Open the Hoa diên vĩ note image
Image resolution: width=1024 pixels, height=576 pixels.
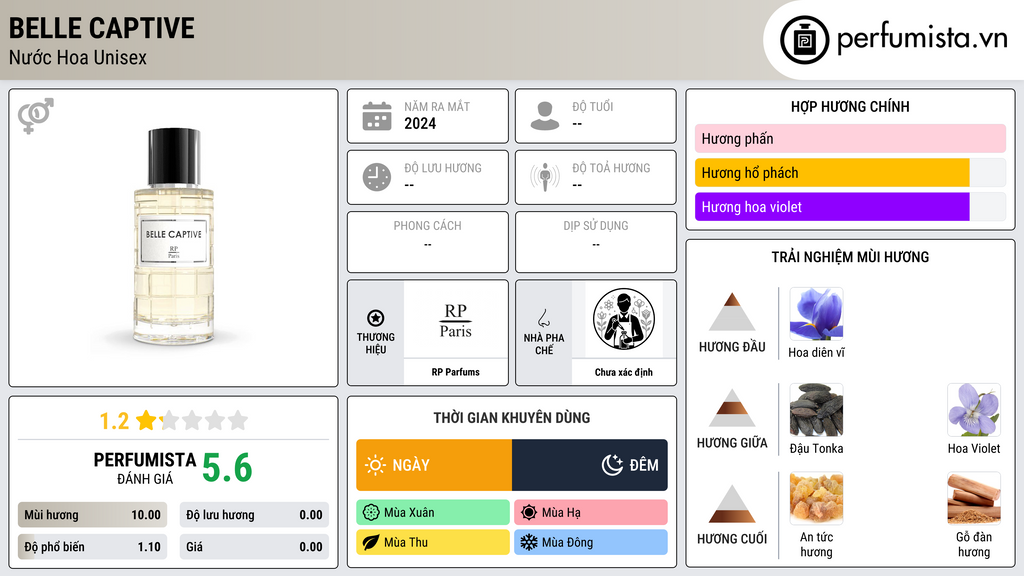(816, 314)
